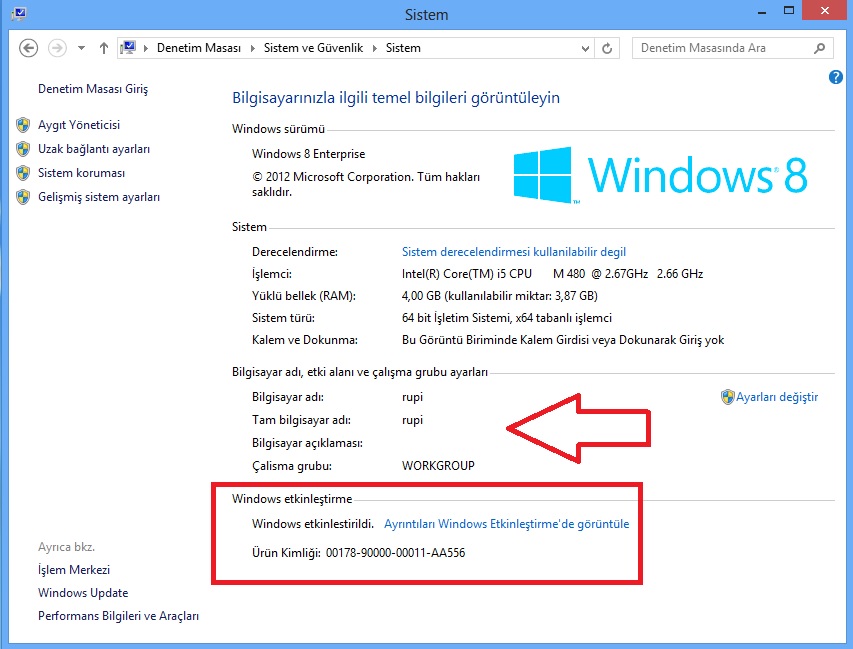Expand the arrow before Denetim Masası breadcrumb
This screenshot has width=853, height=649.
(x=146, y=48)
